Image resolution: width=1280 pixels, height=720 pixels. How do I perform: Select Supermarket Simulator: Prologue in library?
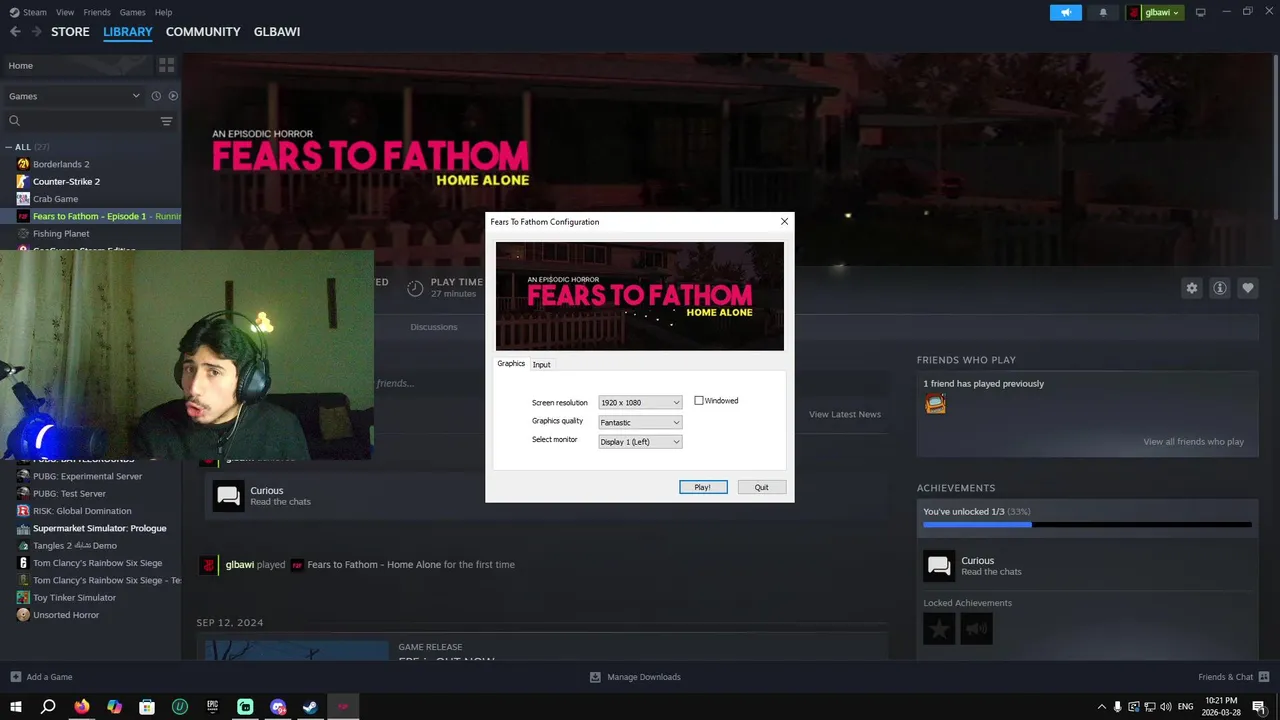[x=99, y=528]
